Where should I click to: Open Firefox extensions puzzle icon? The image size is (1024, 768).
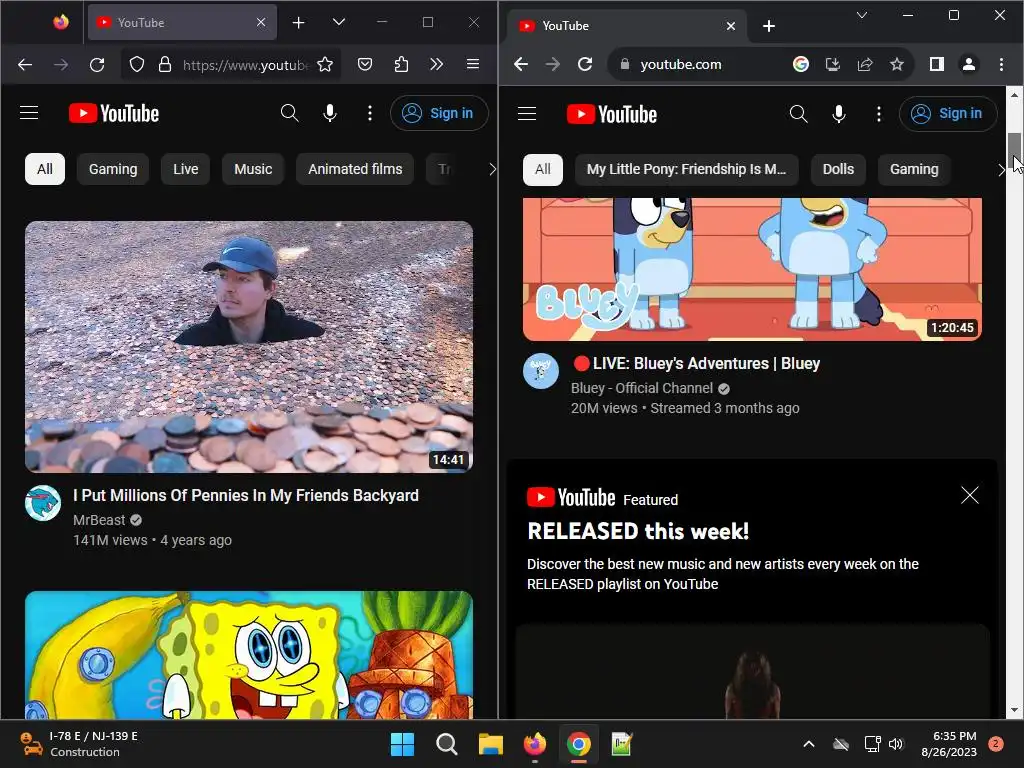pos(402,64)
